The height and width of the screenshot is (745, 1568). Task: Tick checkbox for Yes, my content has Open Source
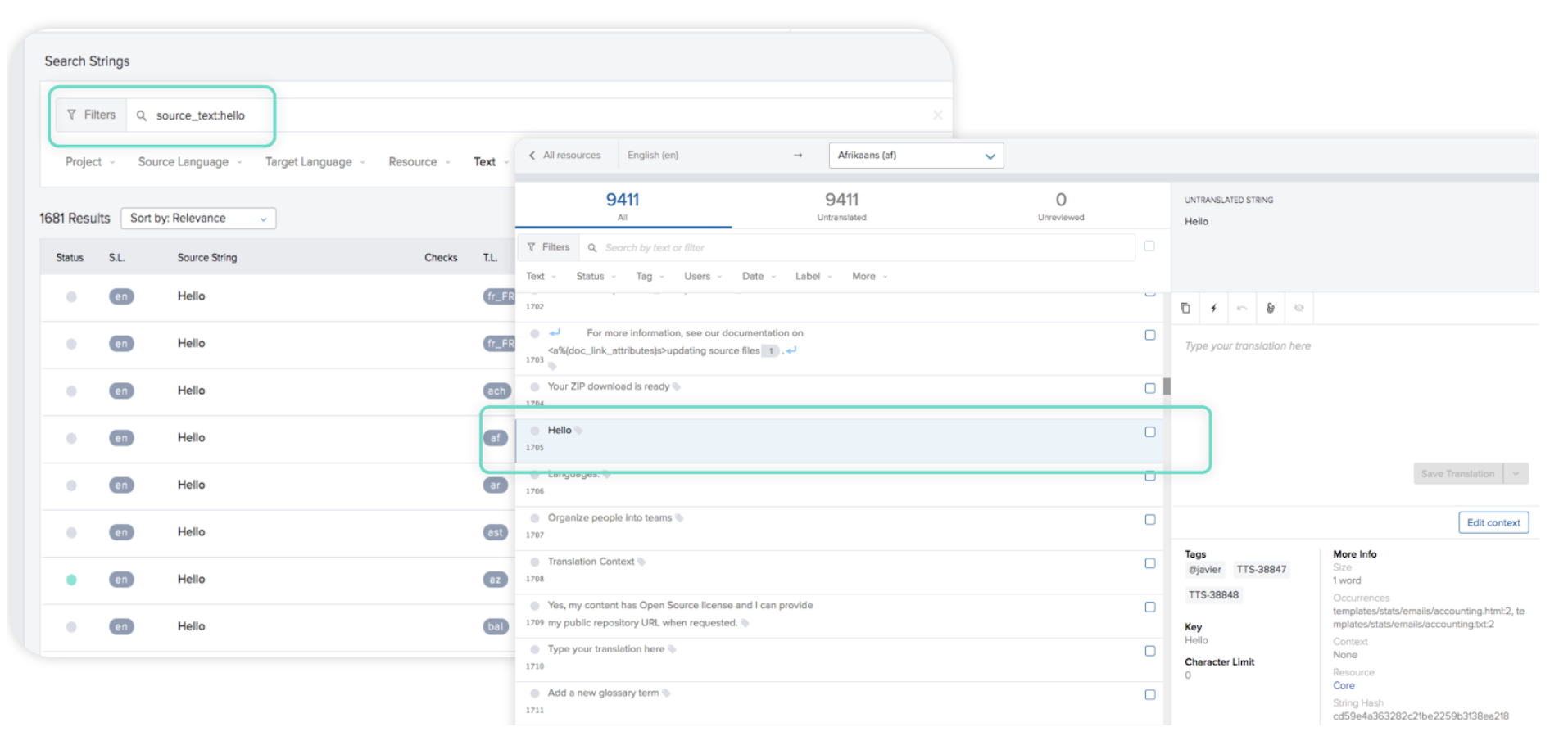(1150, 607)
